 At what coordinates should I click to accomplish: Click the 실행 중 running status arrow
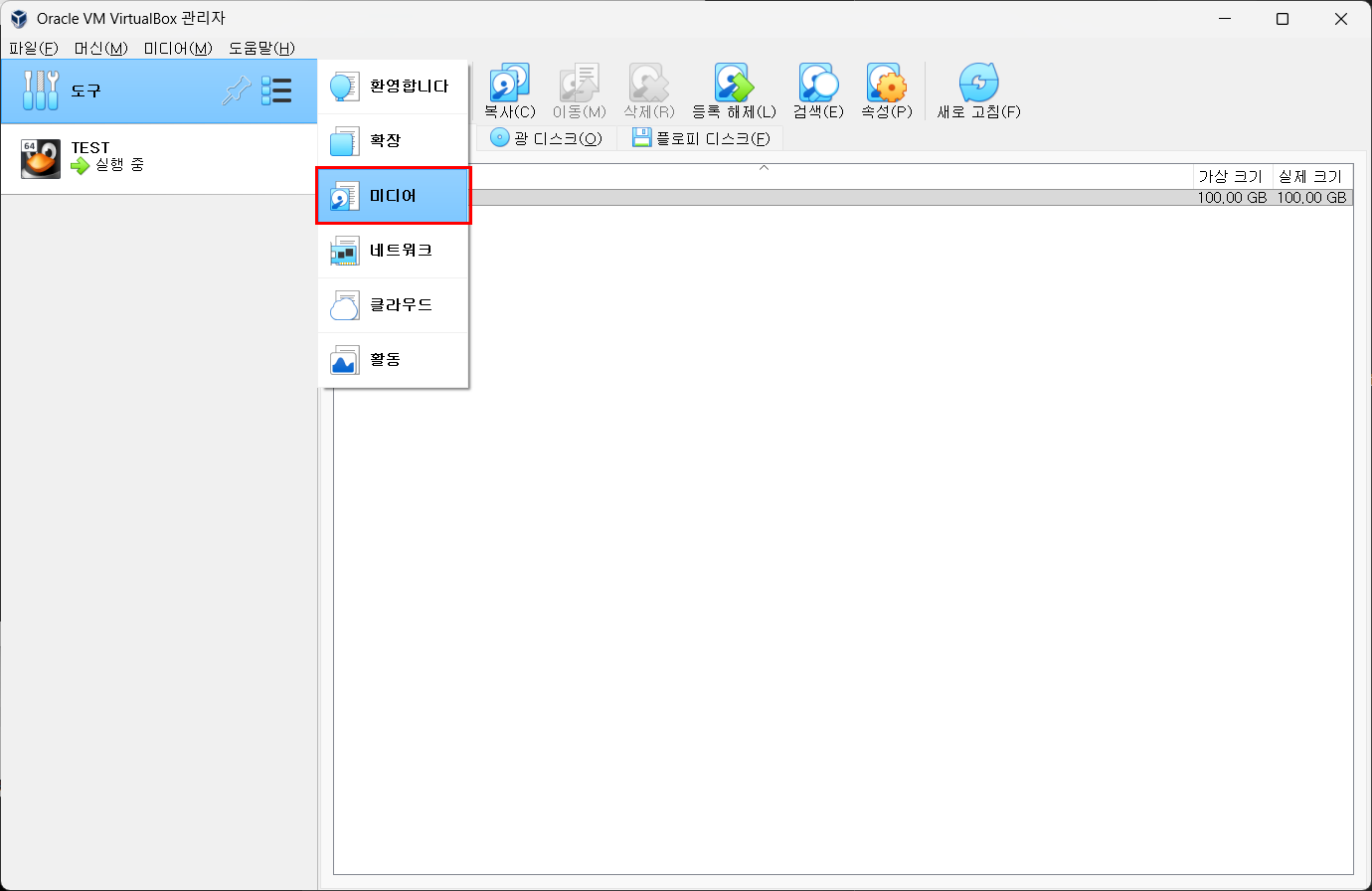(81, 165)
